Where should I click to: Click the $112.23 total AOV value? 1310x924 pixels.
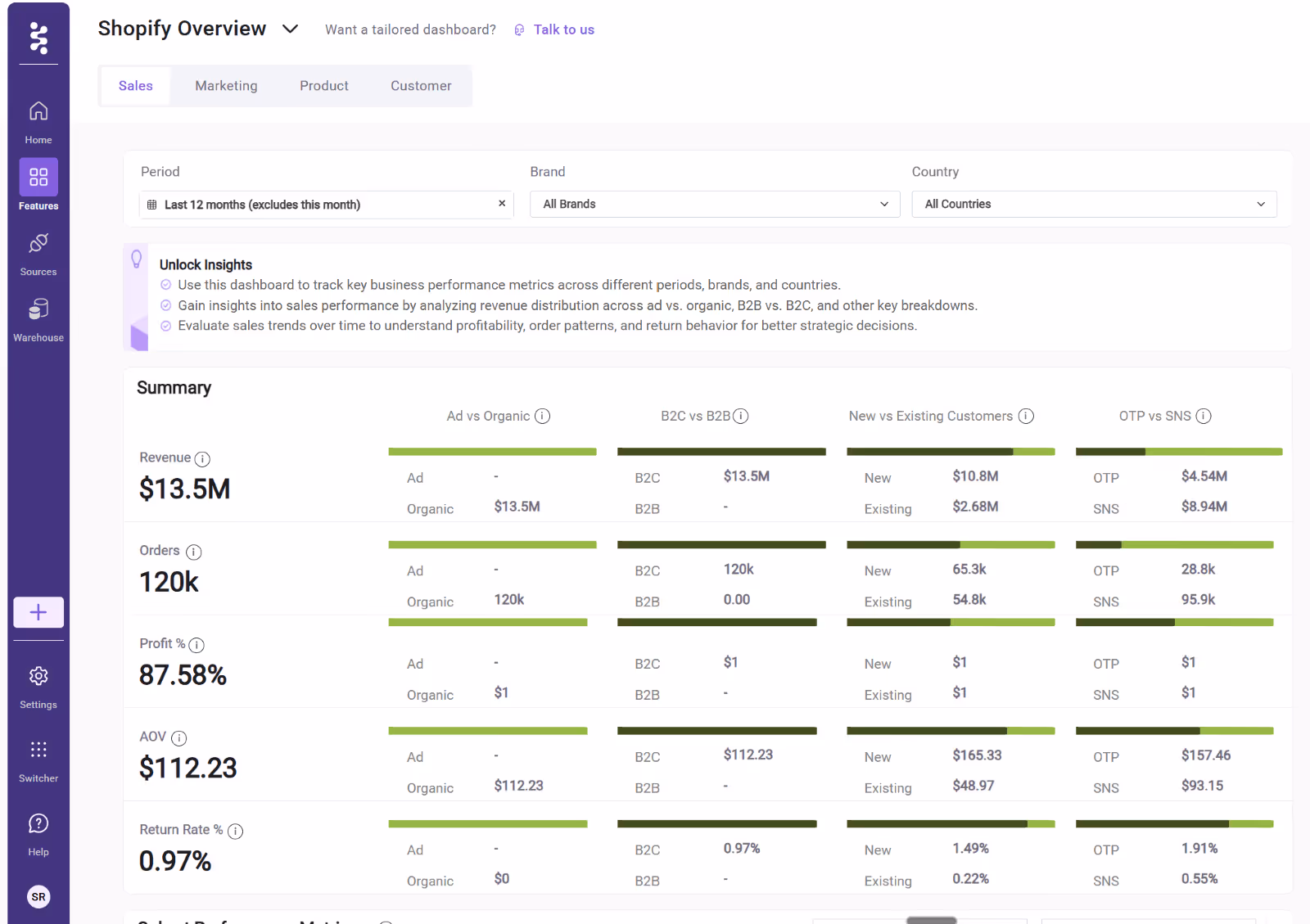187,768
